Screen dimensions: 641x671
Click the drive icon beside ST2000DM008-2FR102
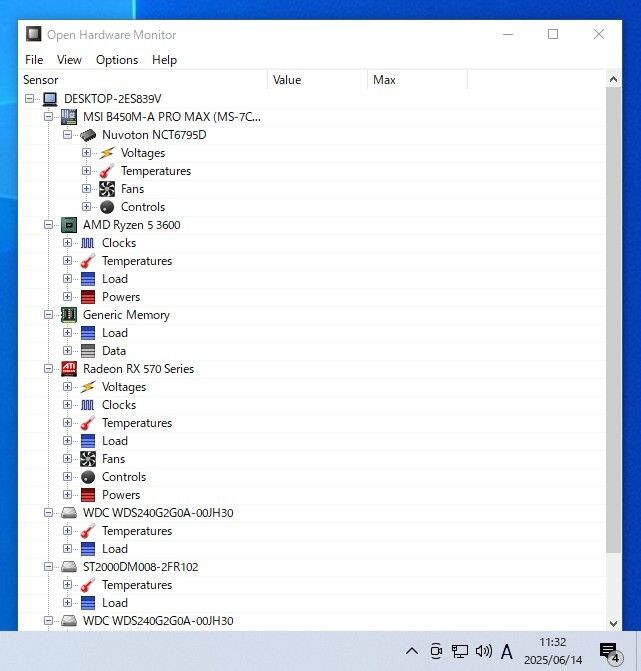pyautogui.click(x=69, y=567)
